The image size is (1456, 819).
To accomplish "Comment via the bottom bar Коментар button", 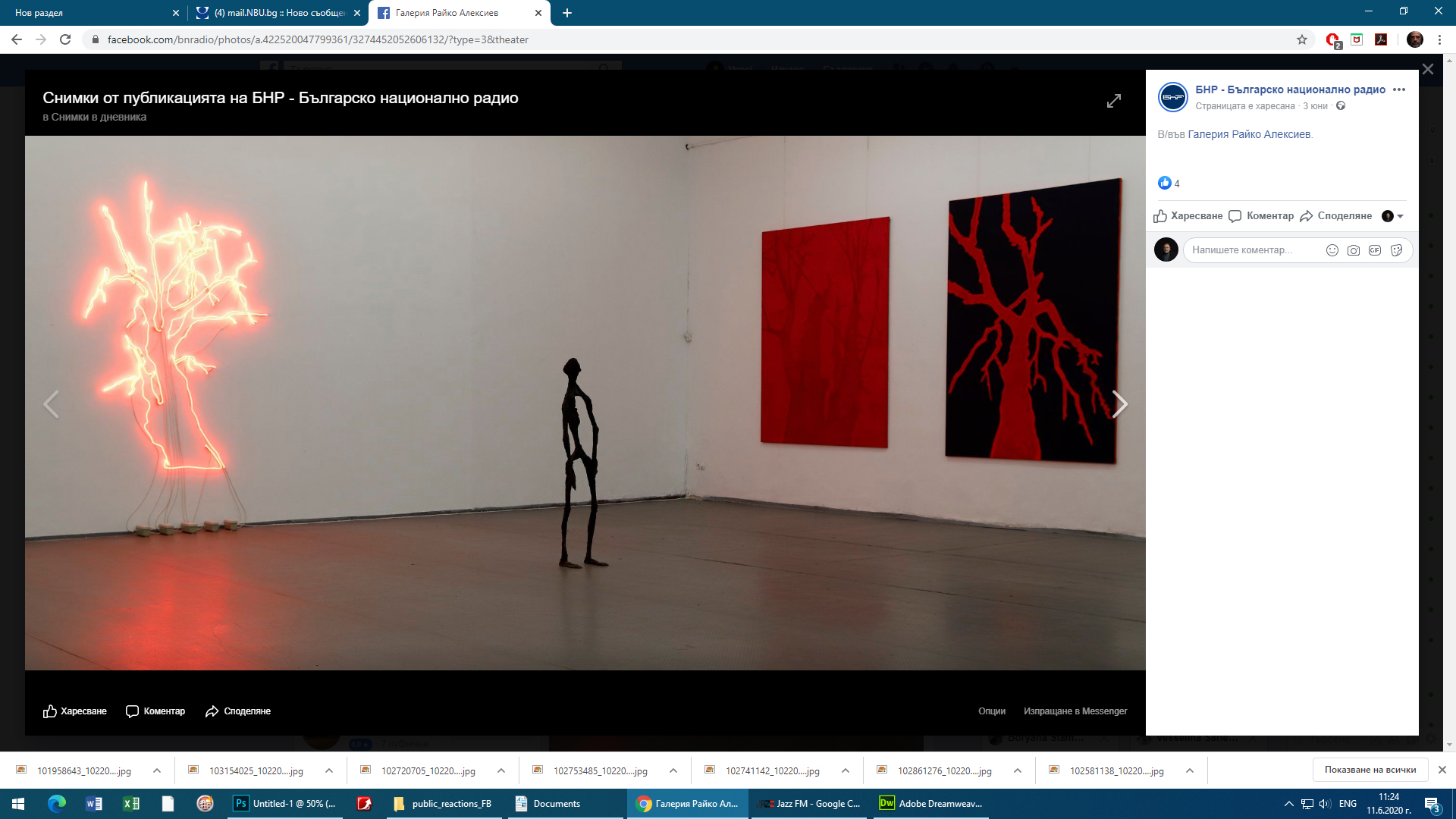I will pos(155,711).
